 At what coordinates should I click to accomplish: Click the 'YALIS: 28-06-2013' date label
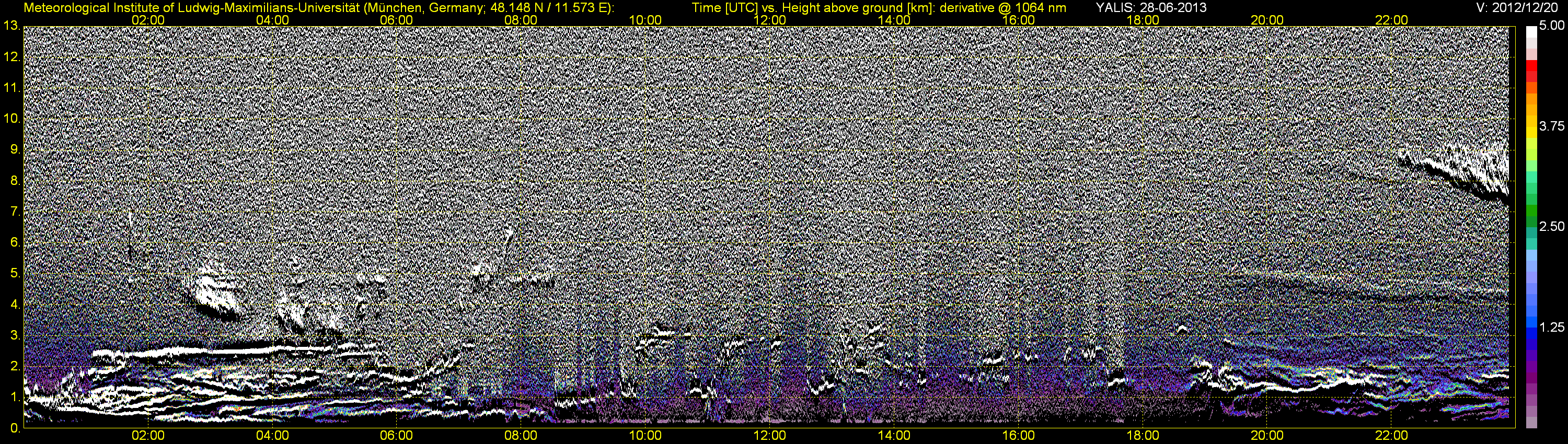point(1151,8)
